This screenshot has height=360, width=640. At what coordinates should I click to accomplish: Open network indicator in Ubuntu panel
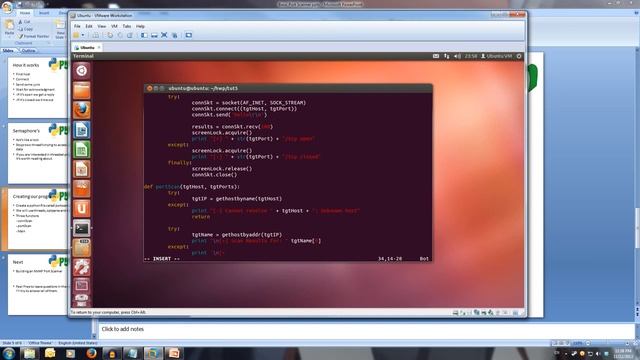pyautogui.click(x=447, y=56)
